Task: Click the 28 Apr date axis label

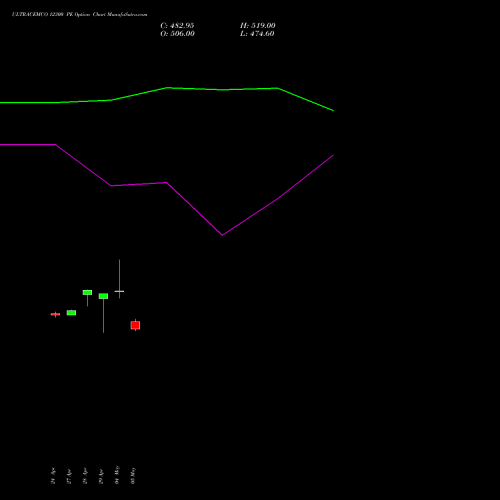Action: coord(85,476)
